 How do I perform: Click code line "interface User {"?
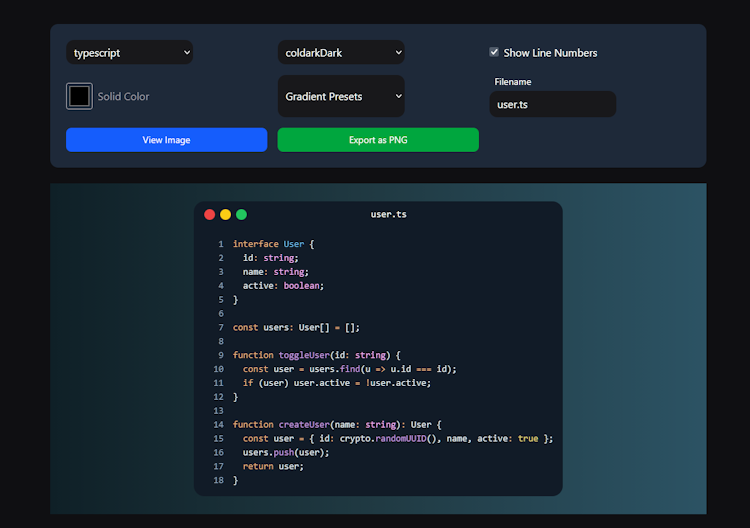coord(273,244)
